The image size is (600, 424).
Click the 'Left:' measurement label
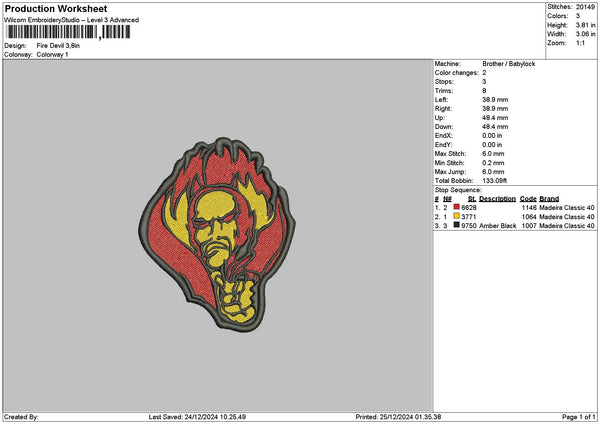[441, 99]
